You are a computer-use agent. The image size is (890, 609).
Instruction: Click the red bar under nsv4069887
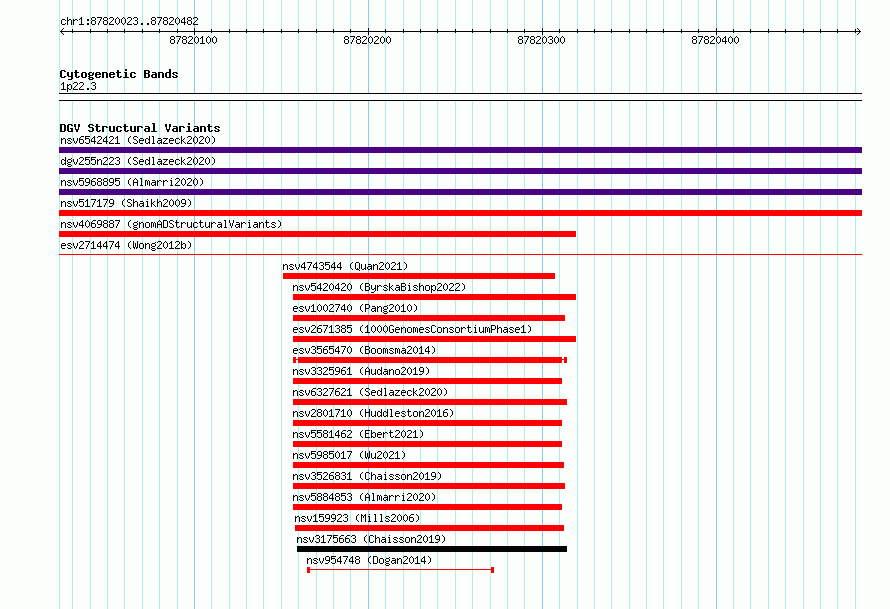[x=317, y=234]
